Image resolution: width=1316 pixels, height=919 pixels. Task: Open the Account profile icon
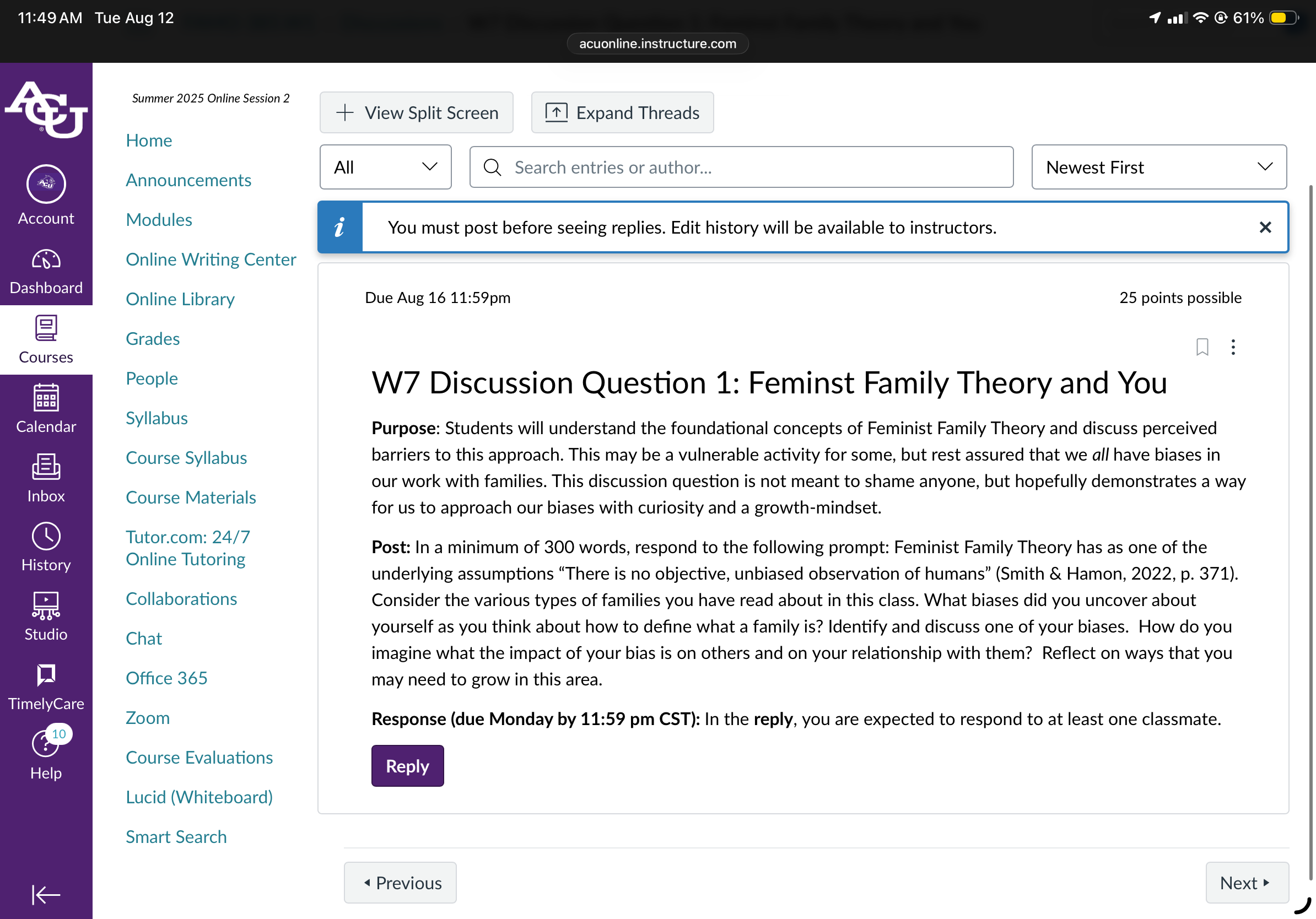point(46,185)
